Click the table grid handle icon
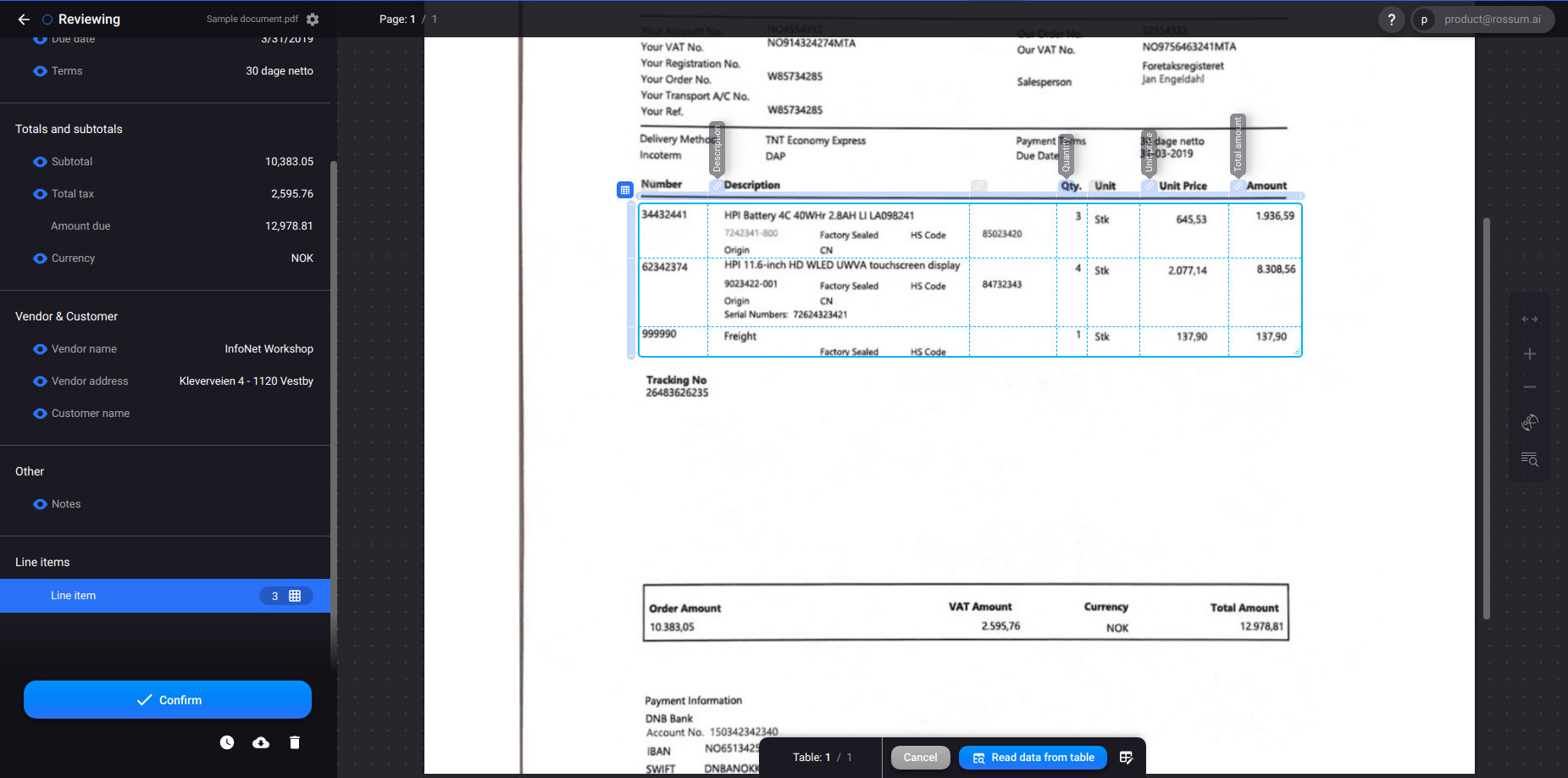 (625, 190)
